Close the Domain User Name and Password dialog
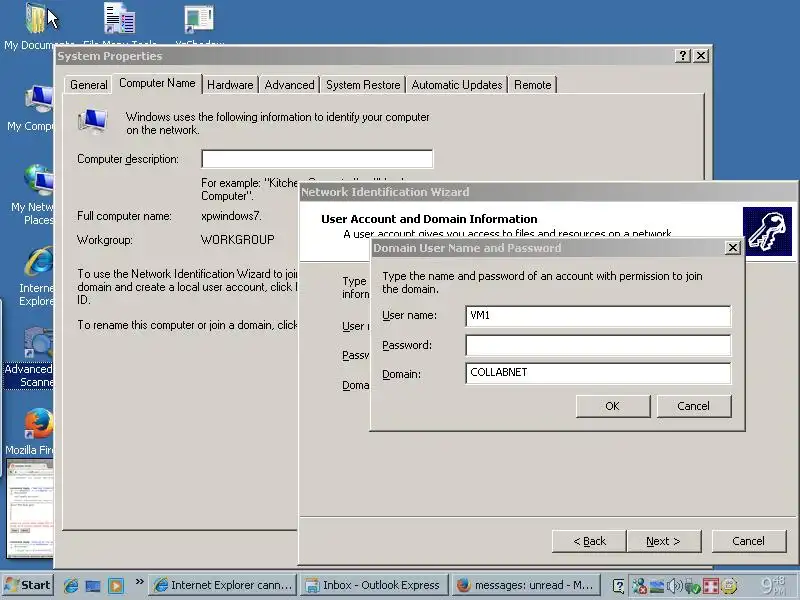 [733, 247]
